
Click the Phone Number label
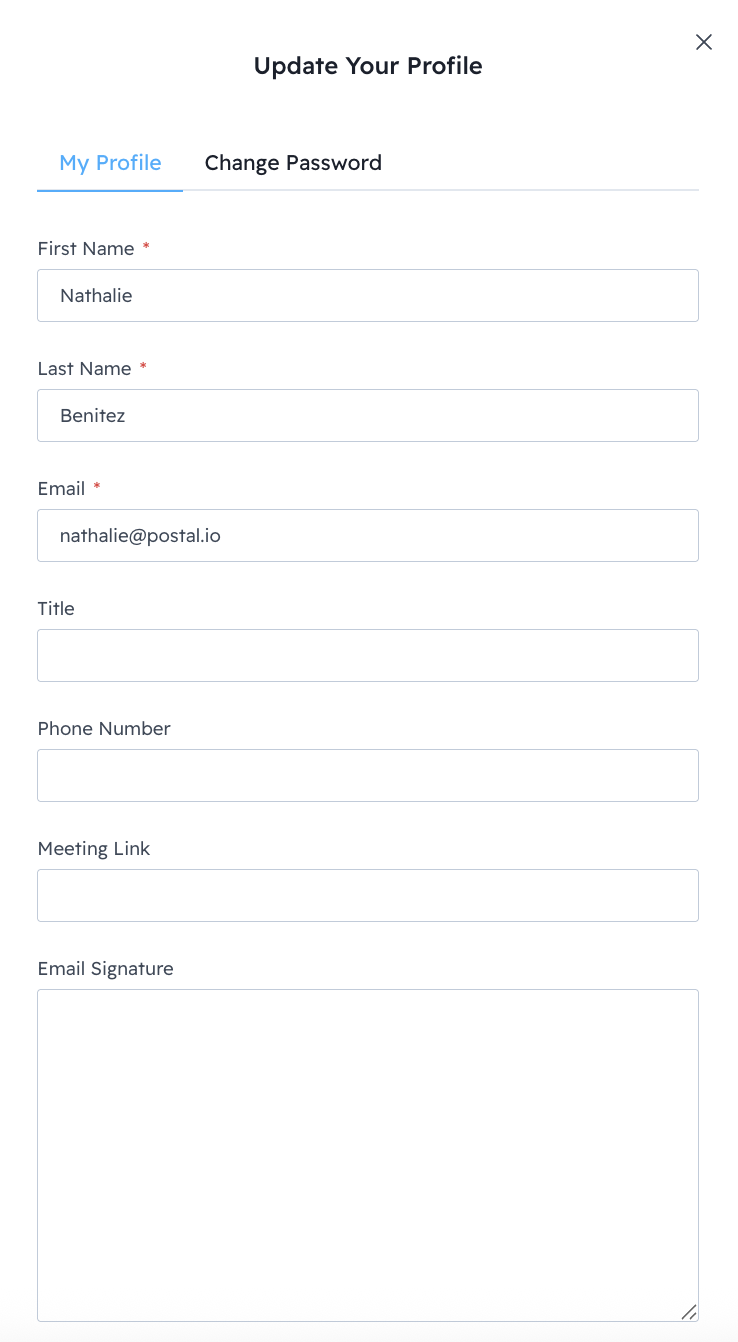104,729
